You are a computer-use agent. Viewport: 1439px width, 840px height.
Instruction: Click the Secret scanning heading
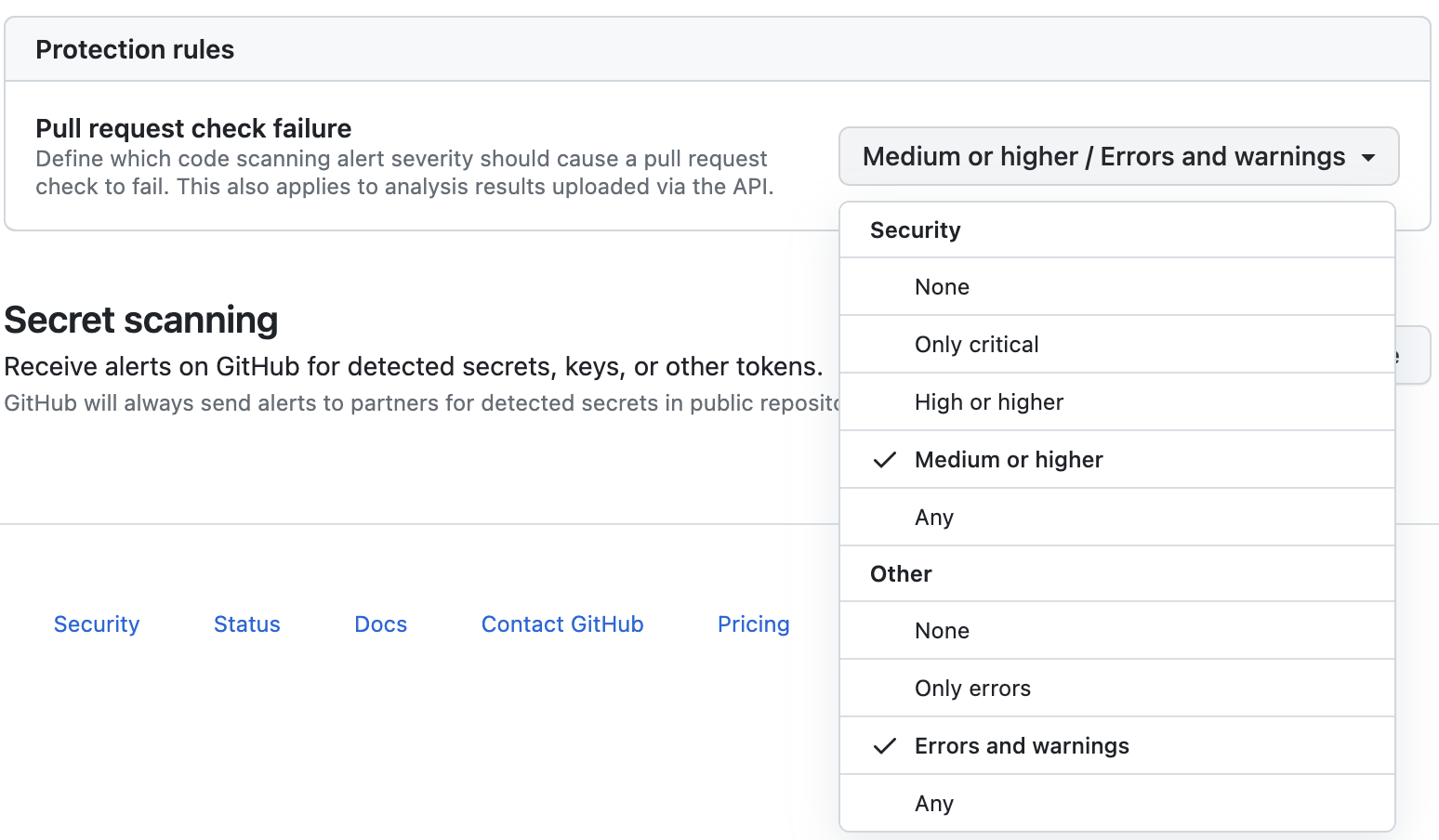(x=141, y=320)
